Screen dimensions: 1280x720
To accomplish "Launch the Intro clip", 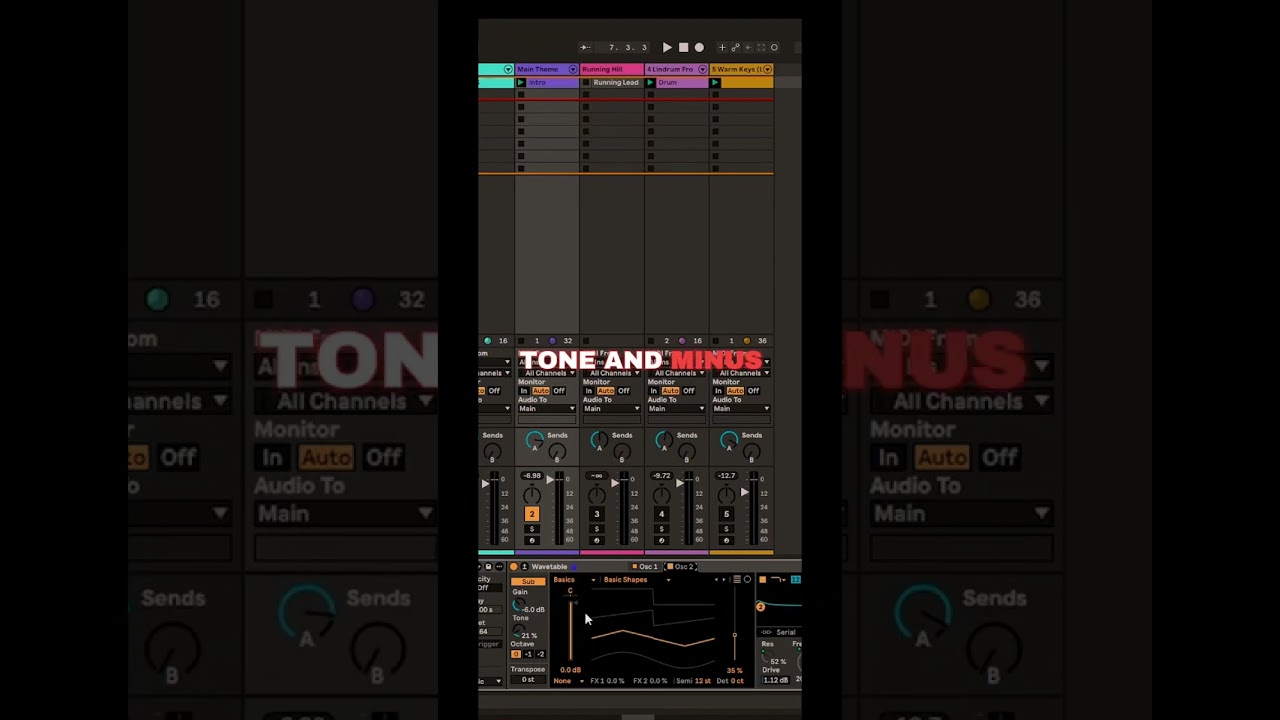I will (x=521, y=82).
